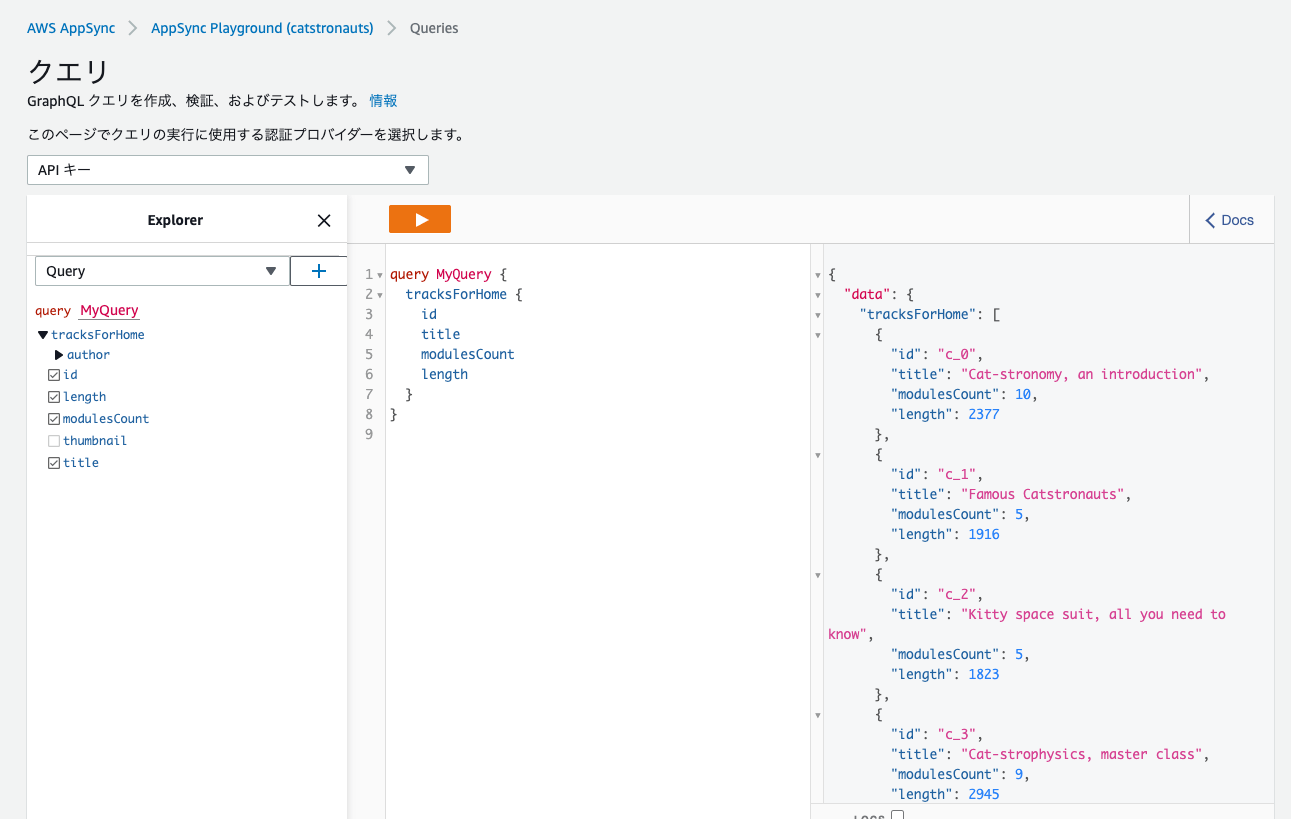
Task: Click MyQuery name in the editor
Action: (x=463, y=274)
